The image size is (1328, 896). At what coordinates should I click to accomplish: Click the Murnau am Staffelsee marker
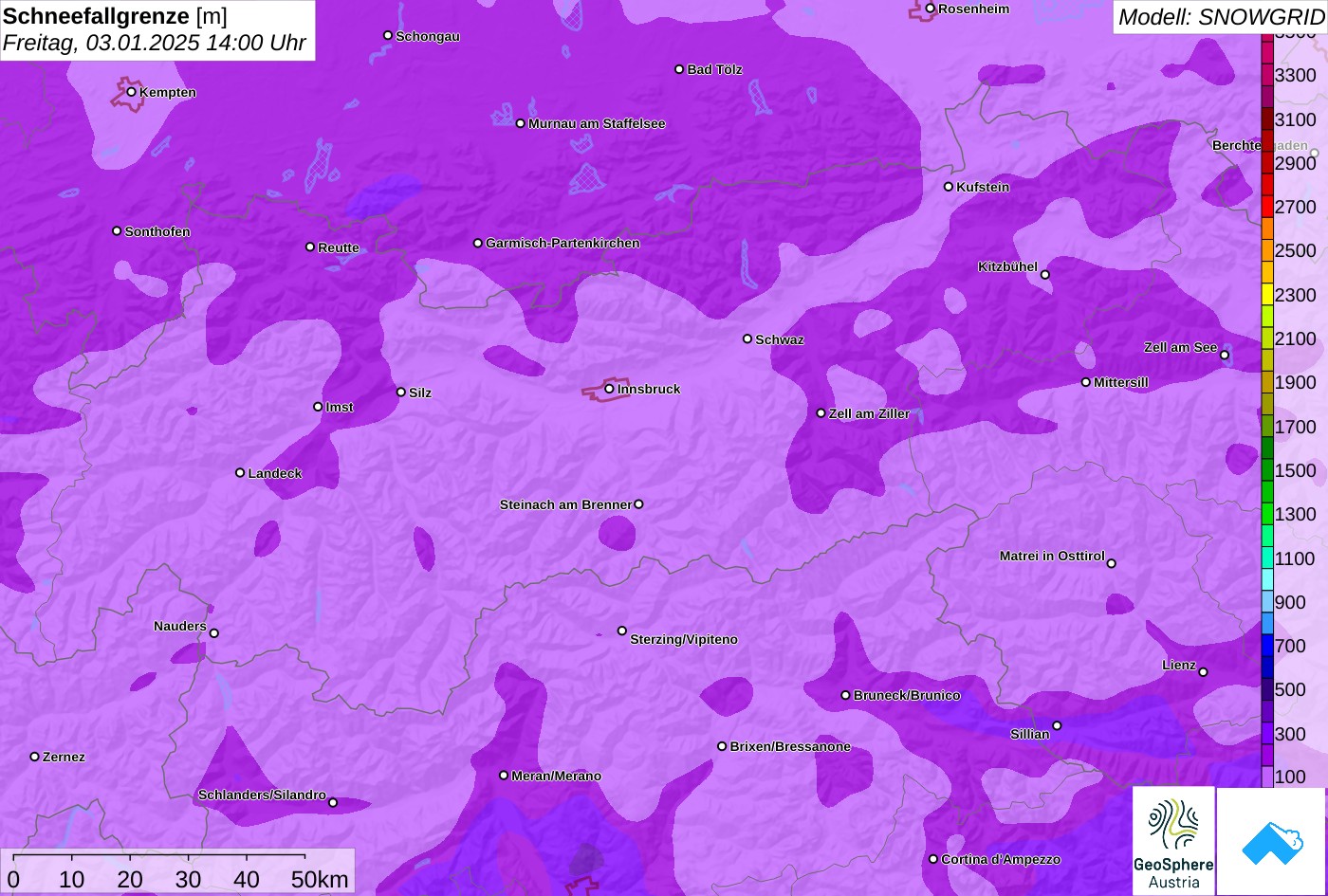click(x=520, y=123)
